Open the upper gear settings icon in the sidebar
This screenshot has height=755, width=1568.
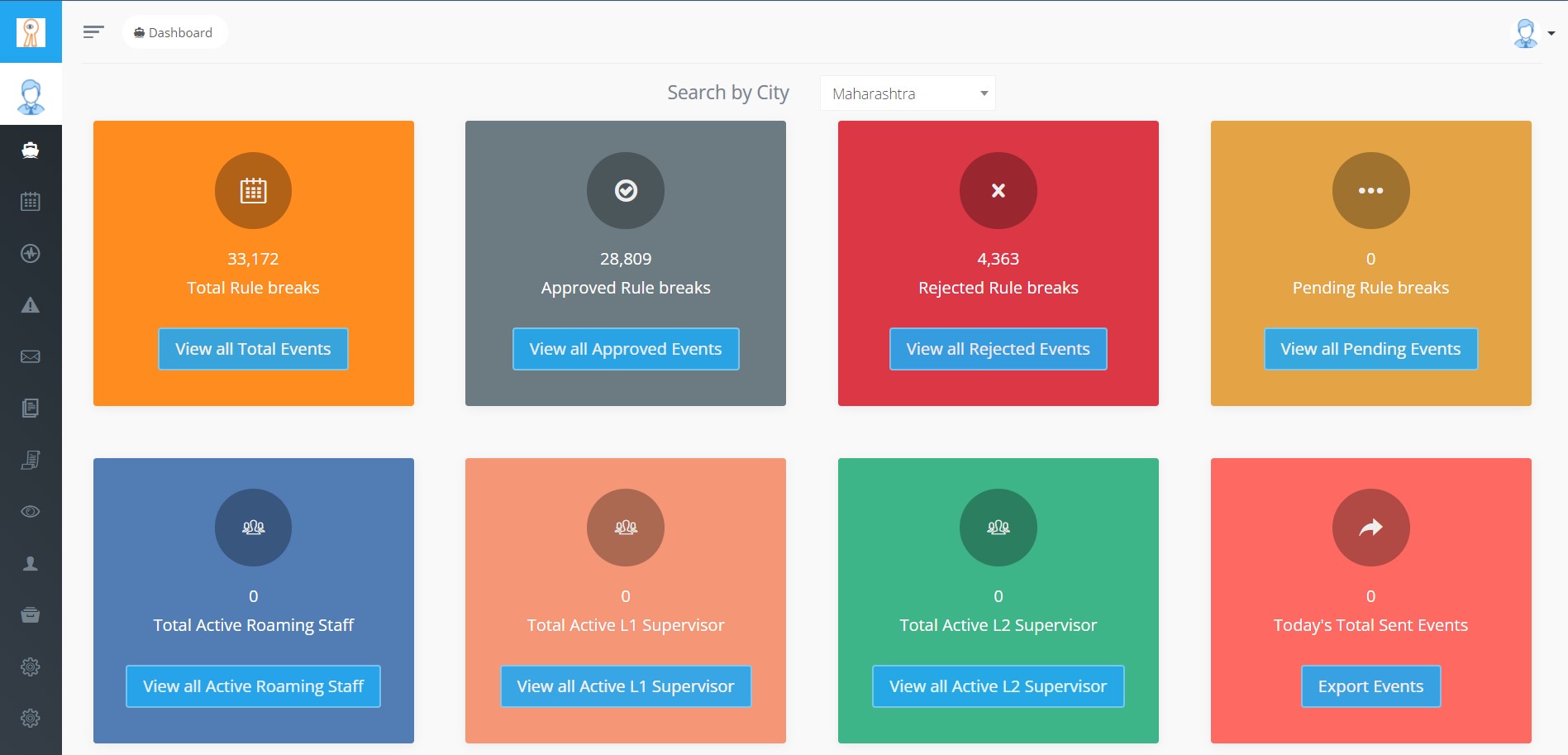point(31,667)
